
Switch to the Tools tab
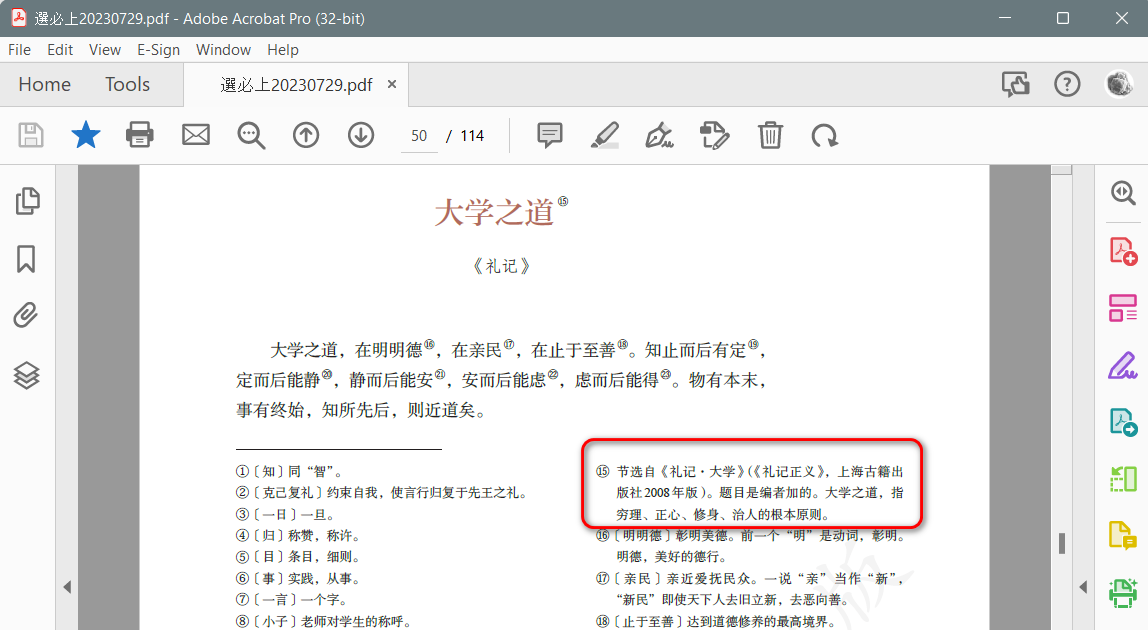point(127,85)
